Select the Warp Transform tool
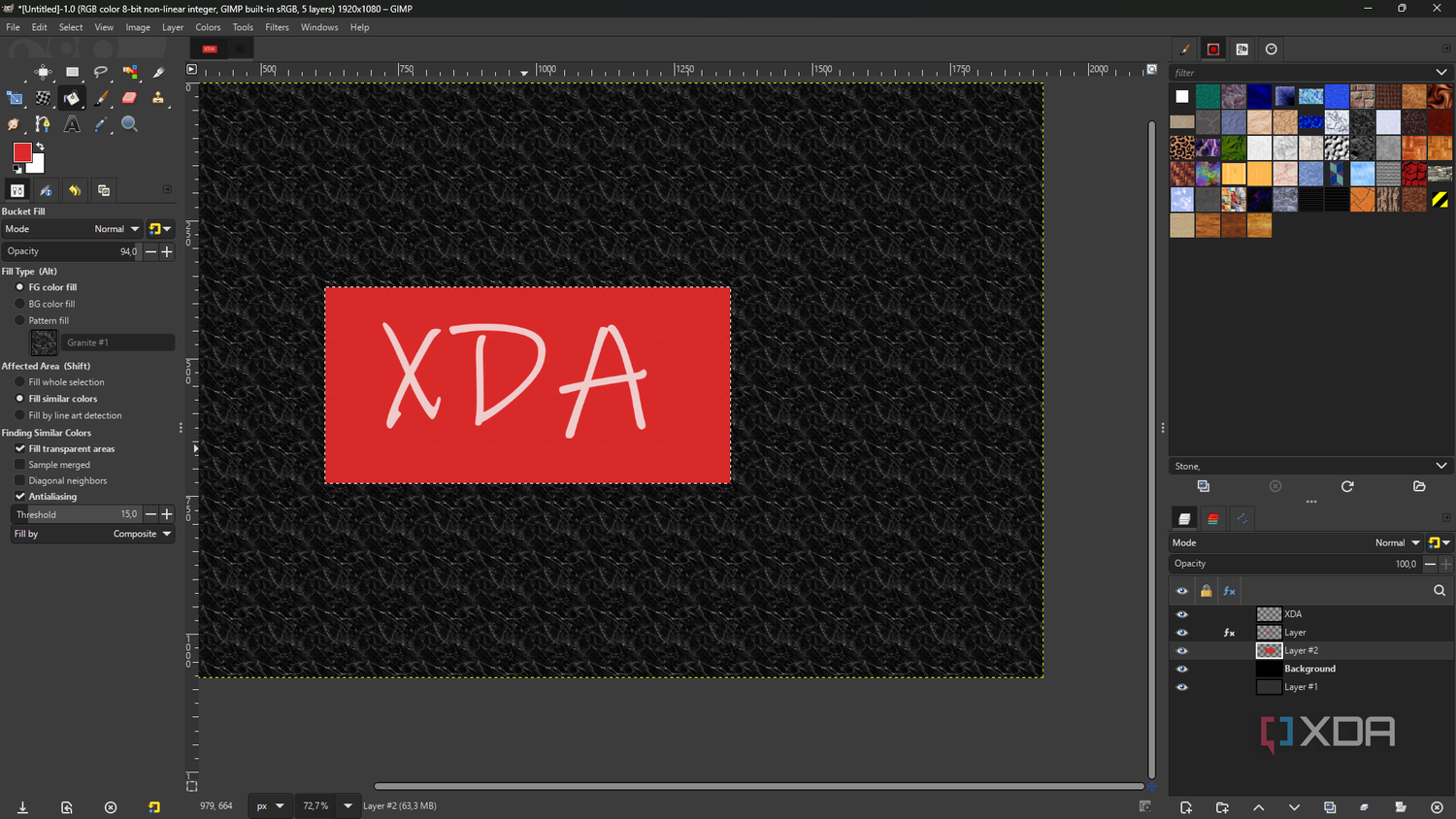Screen dimensions: 1456x819 pos(43,98)
